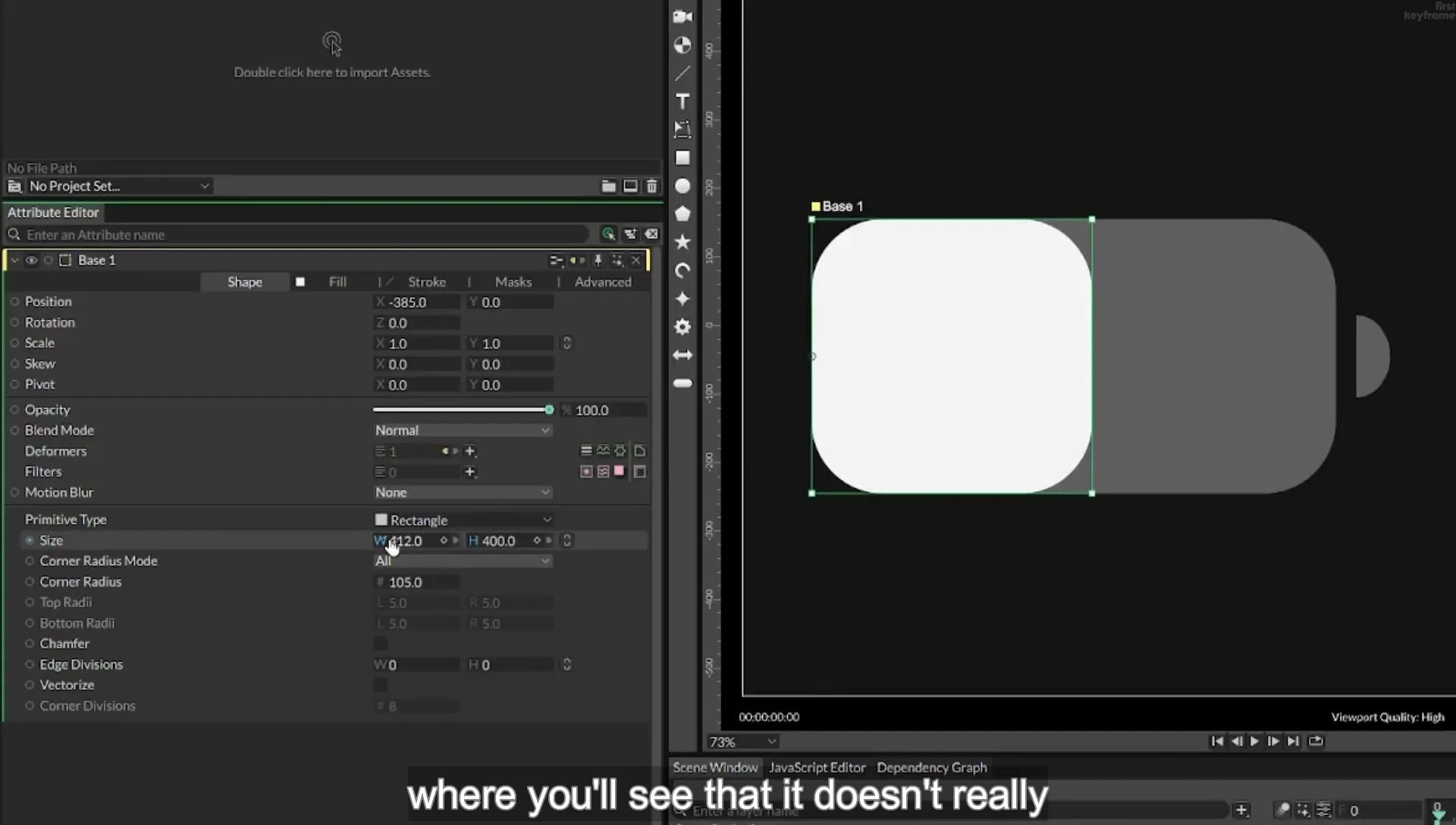Select the Capsule shape tool
Viewport: 1456px width, 825px height.
tap(682, 383)
